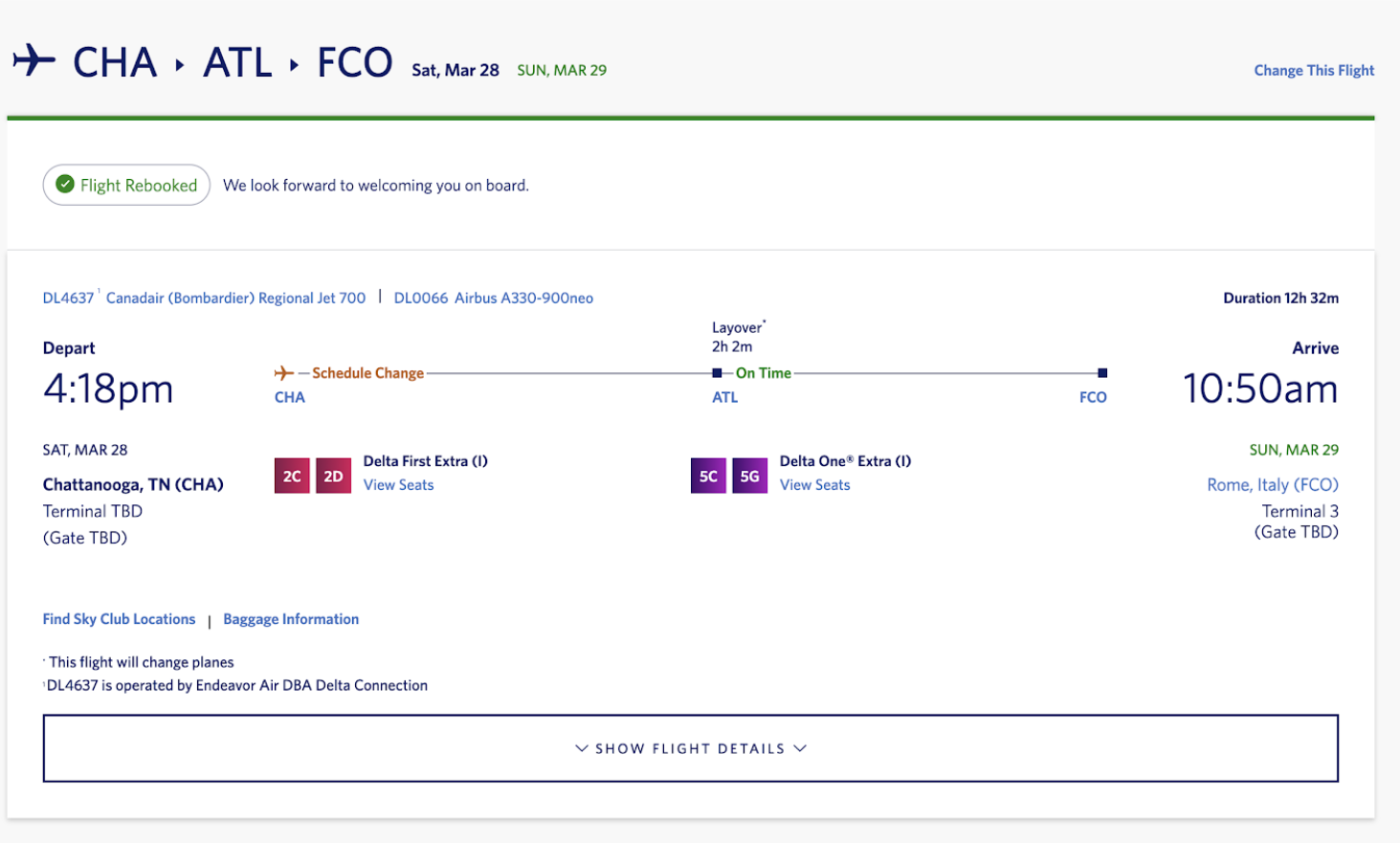1400x843 pixels.
Task: Select seat badge 5C
Action: 708,476
